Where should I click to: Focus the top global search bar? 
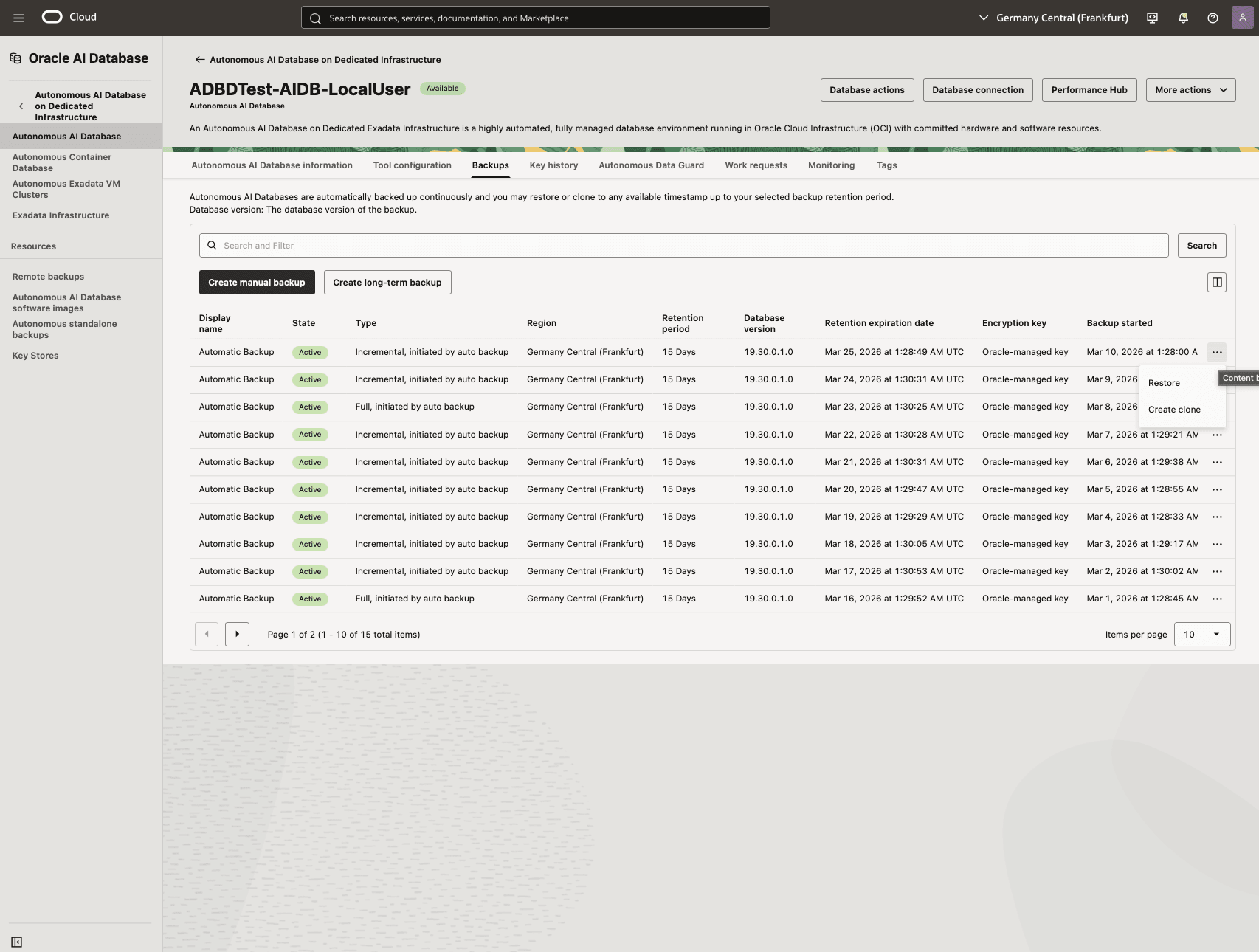(536, 18)
